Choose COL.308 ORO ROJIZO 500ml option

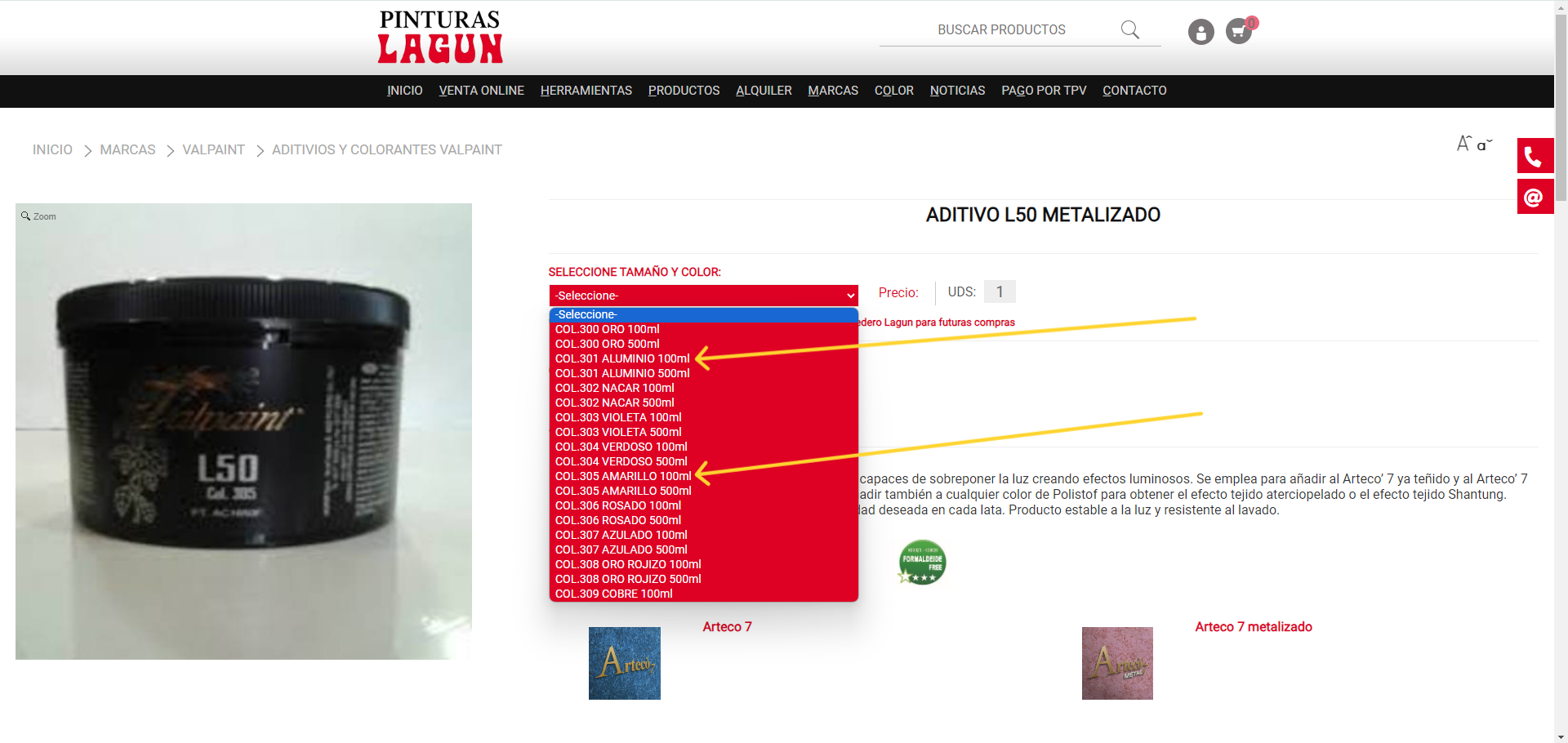click(628, 579)
